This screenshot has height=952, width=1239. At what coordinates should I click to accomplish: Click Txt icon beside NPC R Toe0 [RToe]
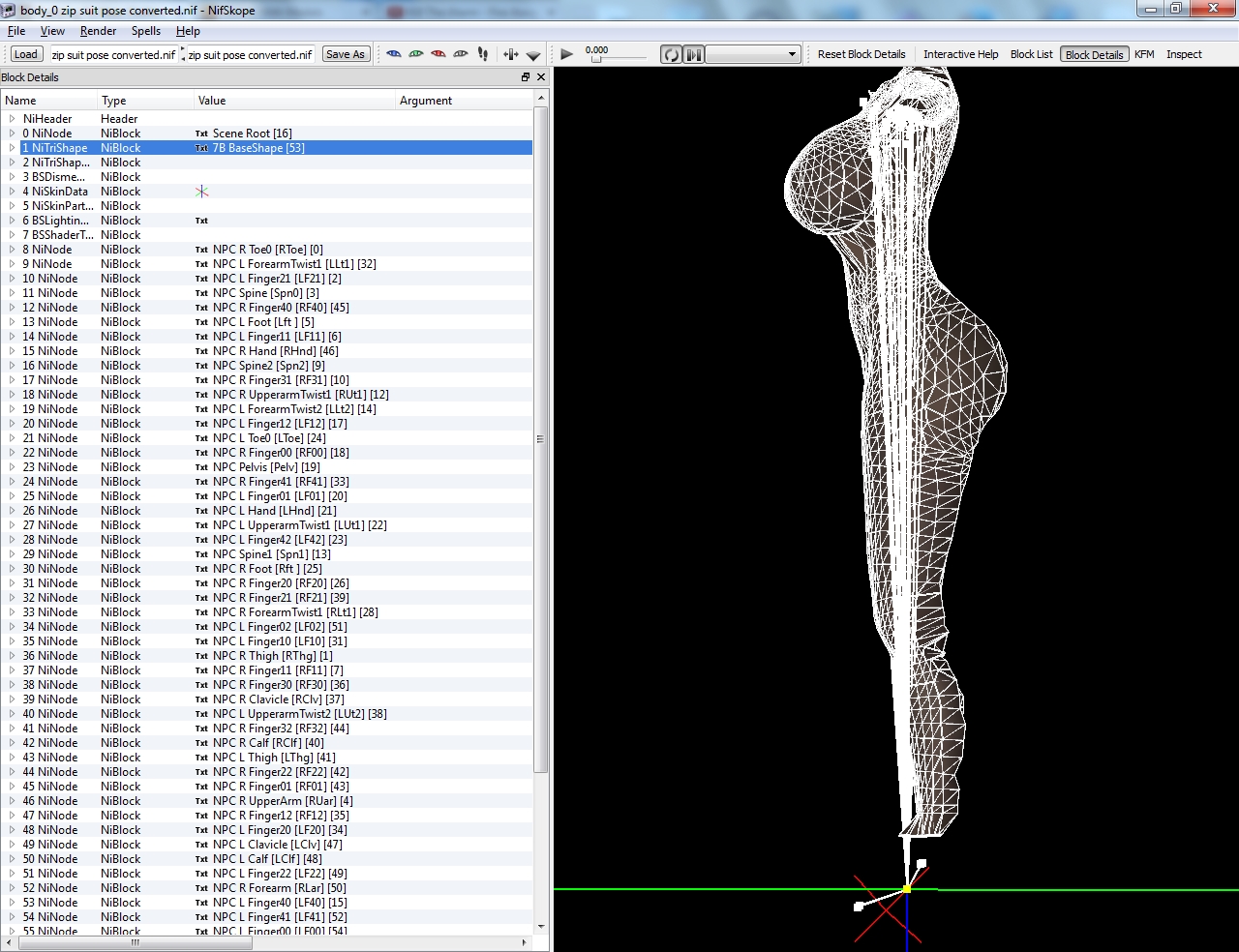201,250
